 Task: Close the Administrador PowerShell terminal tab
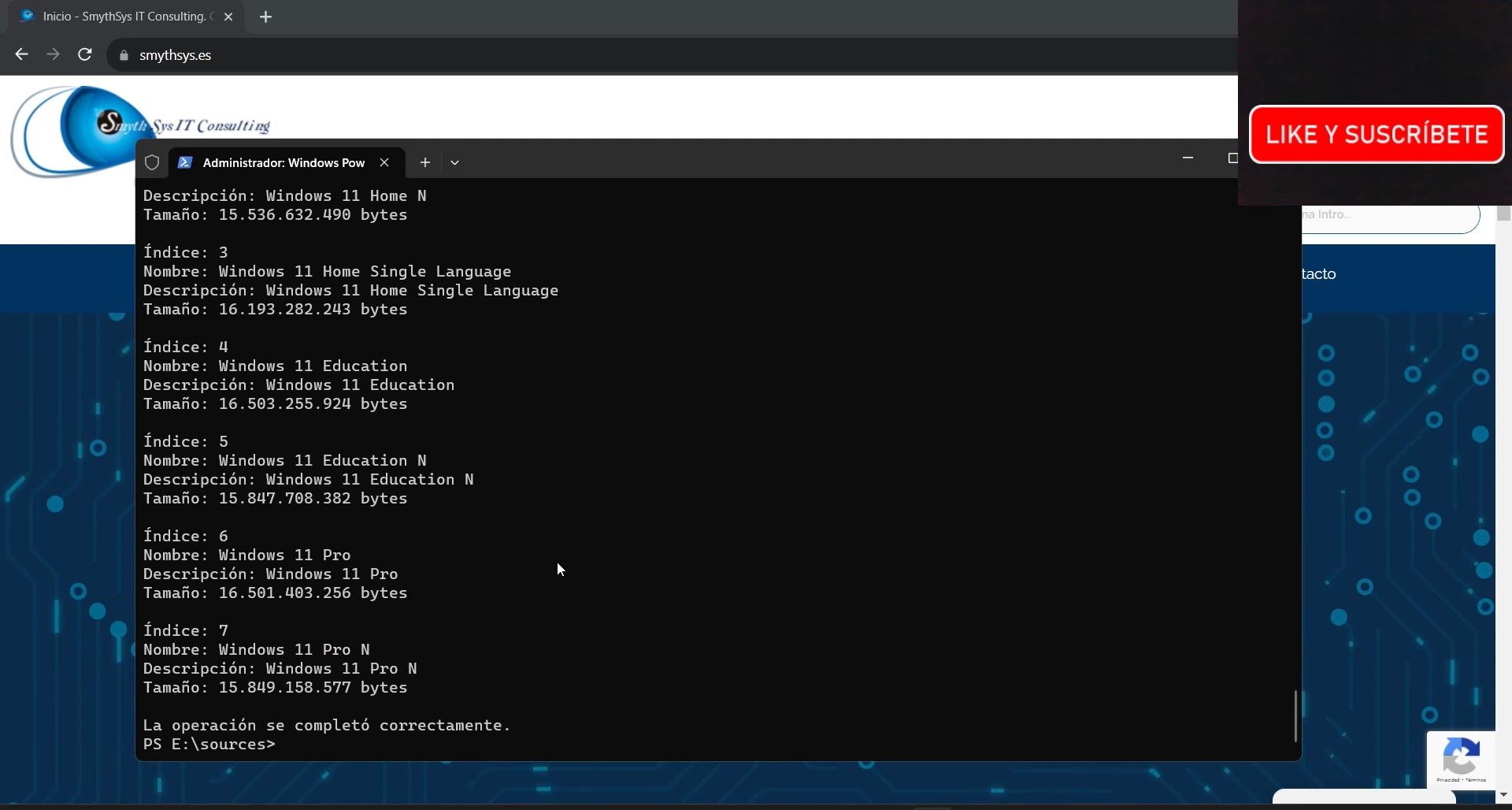coord(384,162)
